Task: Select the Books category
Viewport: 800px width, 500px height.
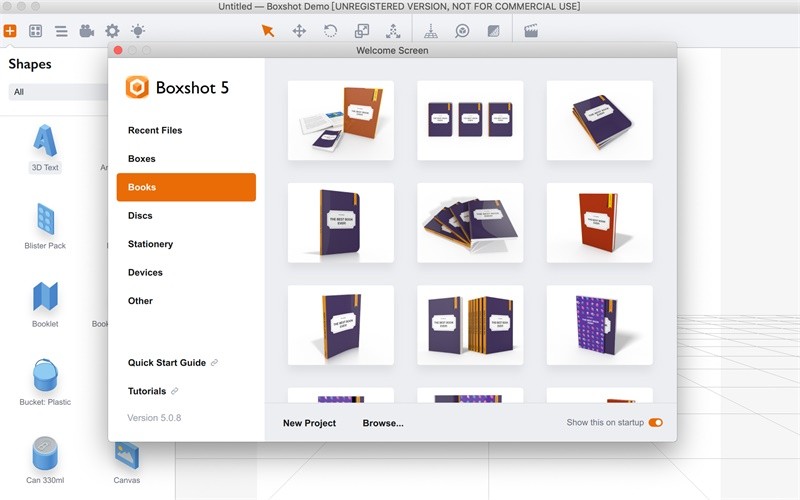Action: click(186, 187)
